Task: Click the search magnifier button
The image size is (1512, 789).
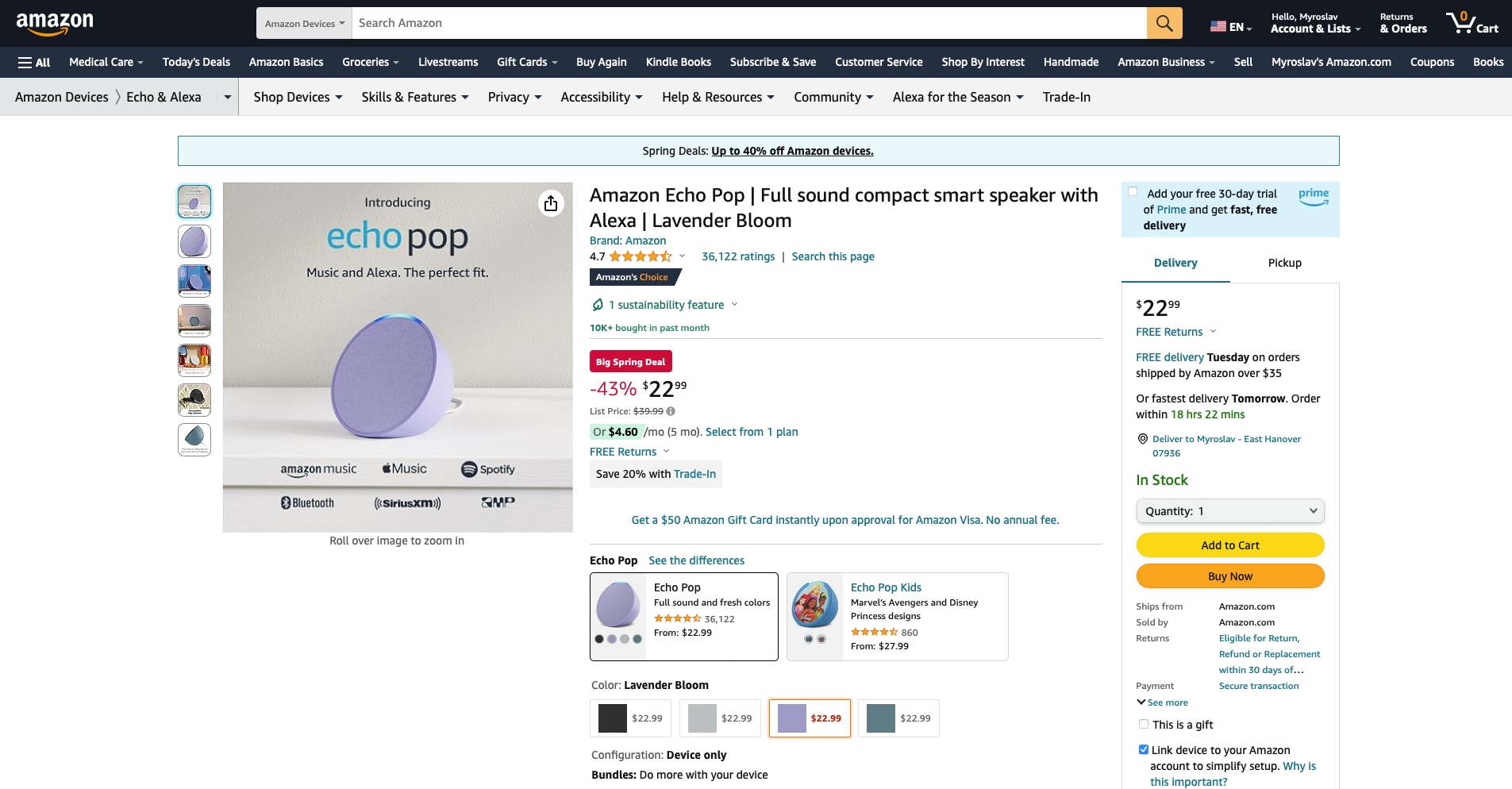Action: click(1164, 23)
